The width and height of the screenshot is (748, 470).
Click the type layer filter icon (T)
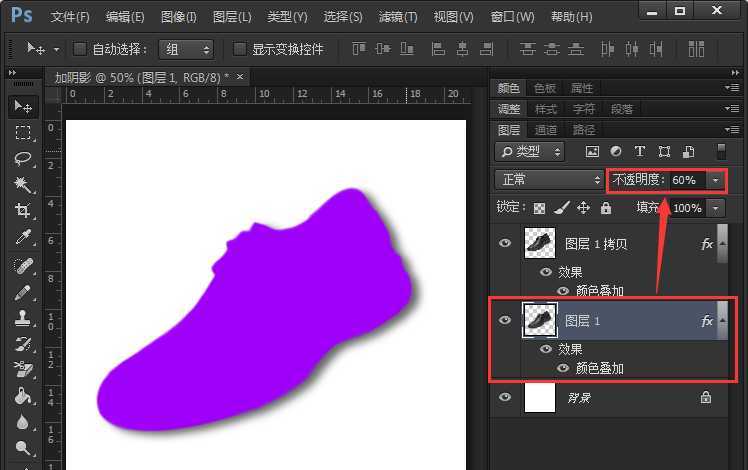641,152
